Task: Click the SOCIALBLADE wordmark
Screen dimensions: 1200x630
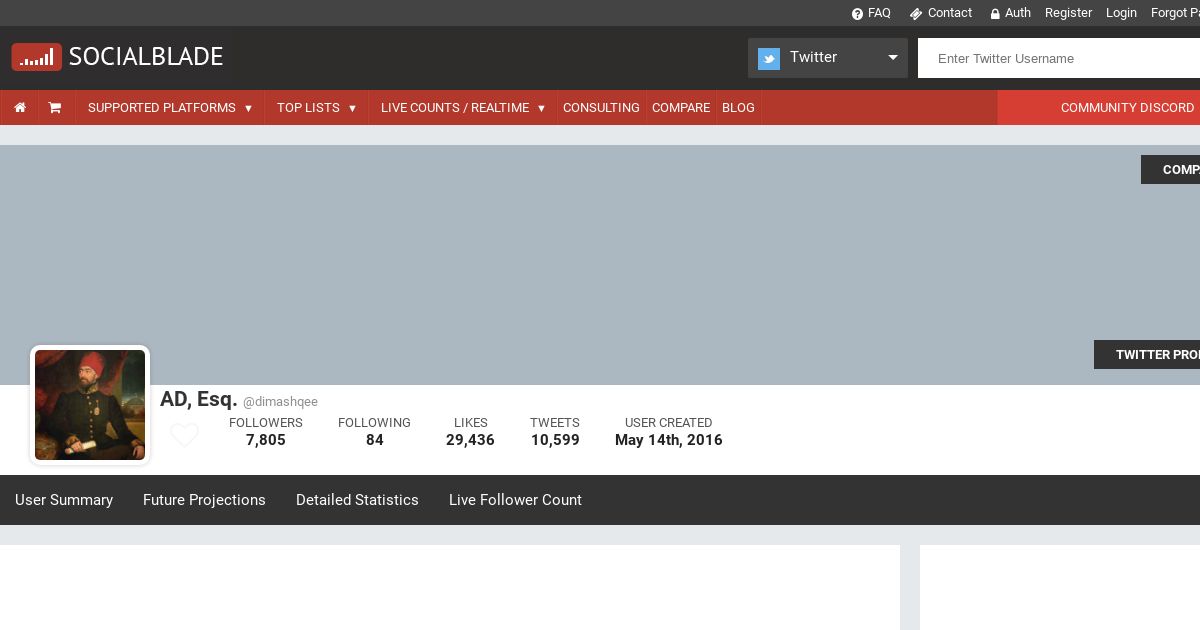Action: (146, 57)
